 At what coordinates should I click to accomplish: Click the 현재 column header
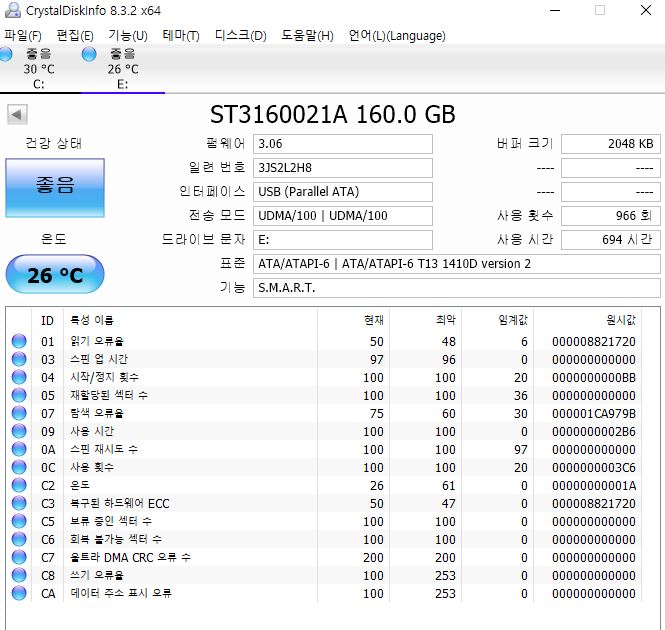pyautogui.click(x=353, y=320)
